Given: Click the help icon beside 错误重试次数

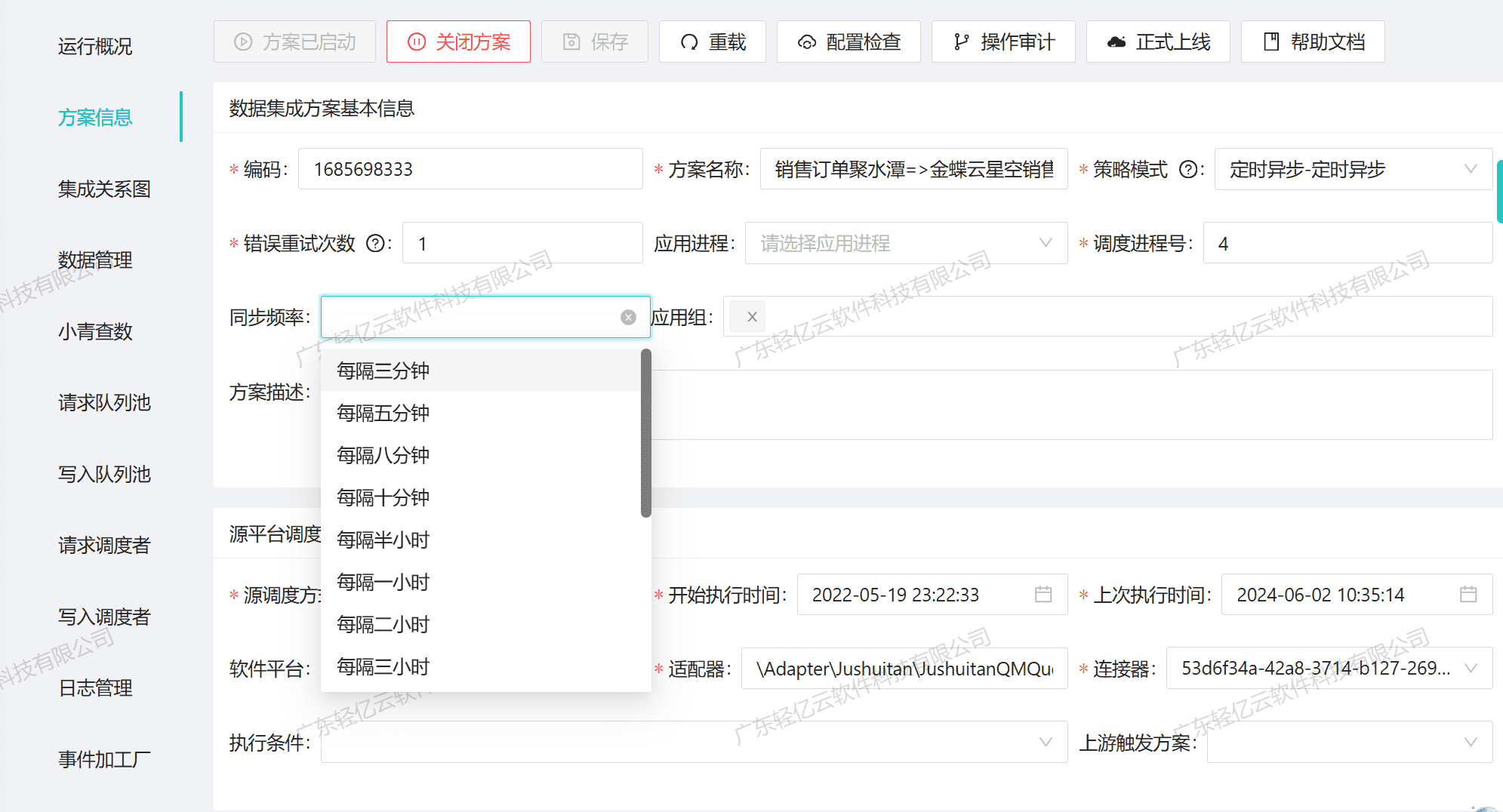Looking at the screenshot, I should (375, 244).
